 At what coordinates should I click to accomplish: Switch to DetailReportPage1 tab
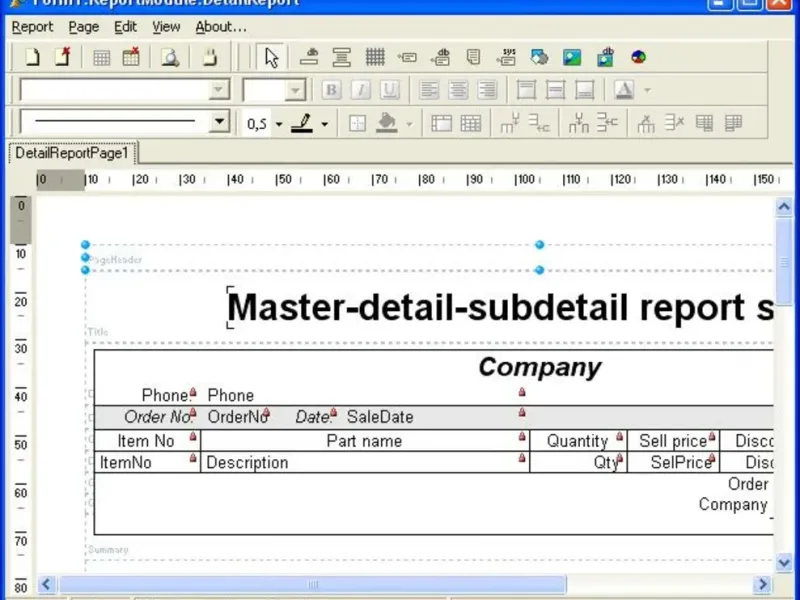(72, 154)
